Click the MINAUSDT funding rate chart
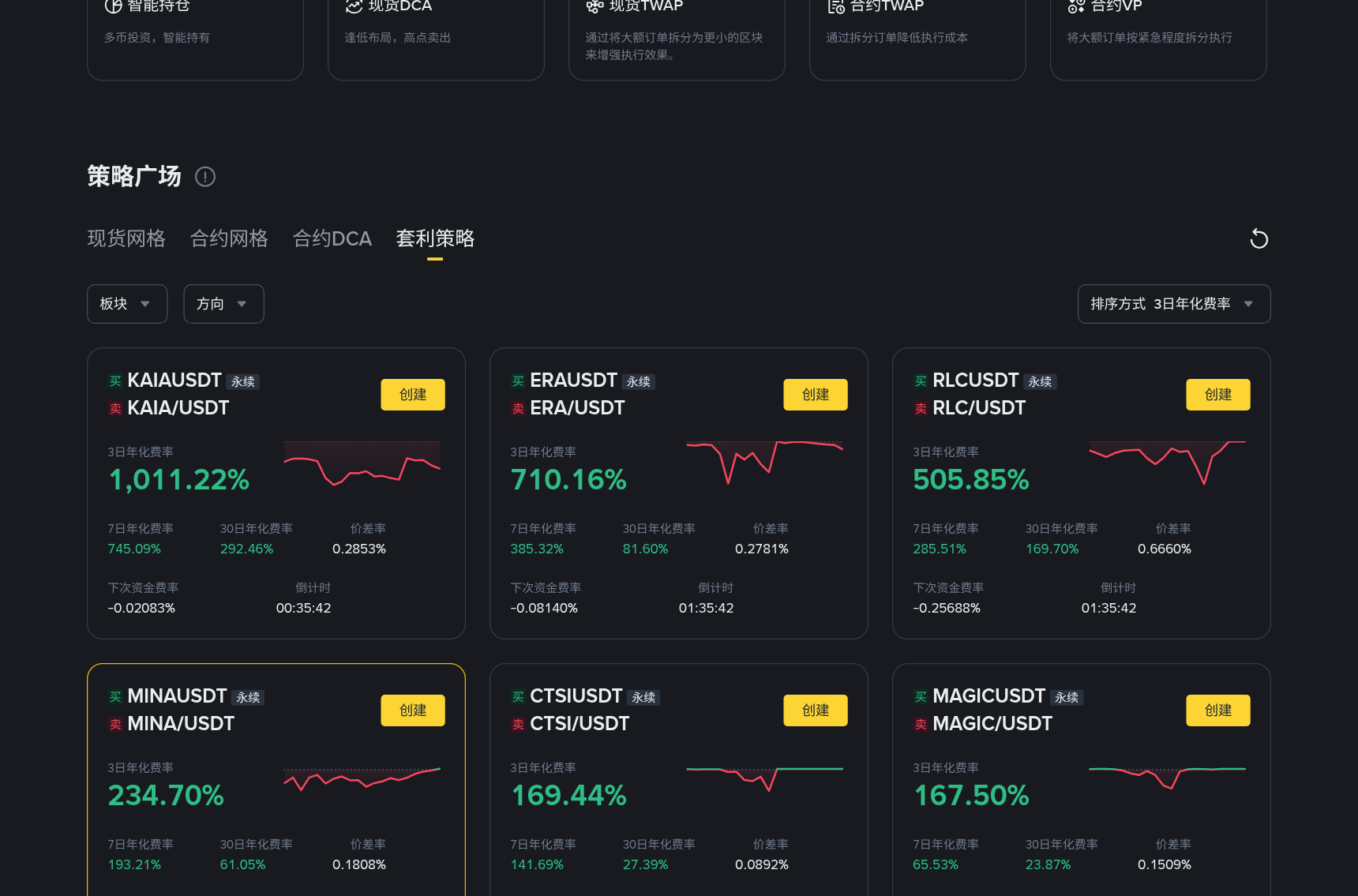1358x896 pixels. (362, 779)
